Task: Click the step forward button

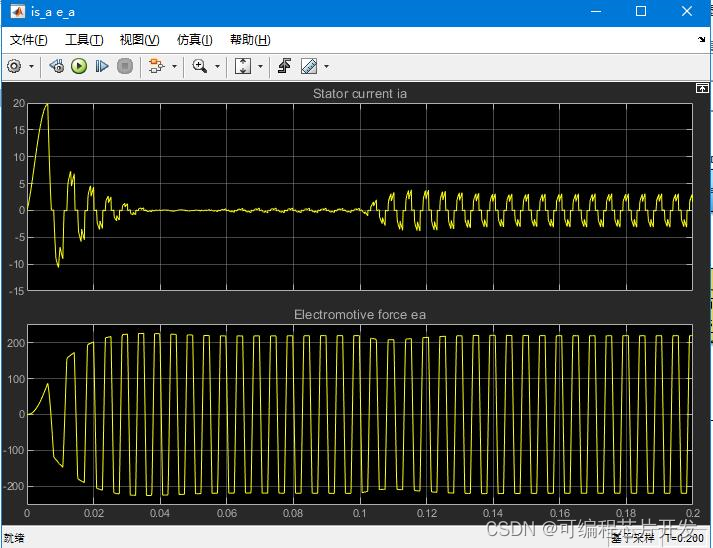Action: pos(101,66)
